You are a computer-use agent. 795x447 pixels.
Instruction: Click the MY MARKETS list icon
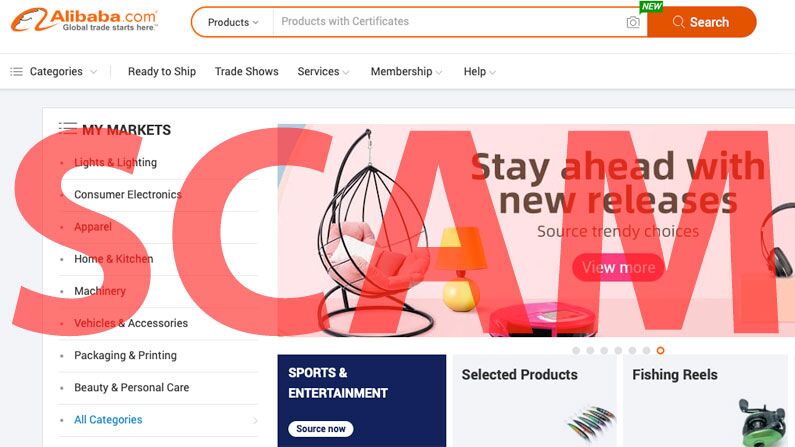68,128
